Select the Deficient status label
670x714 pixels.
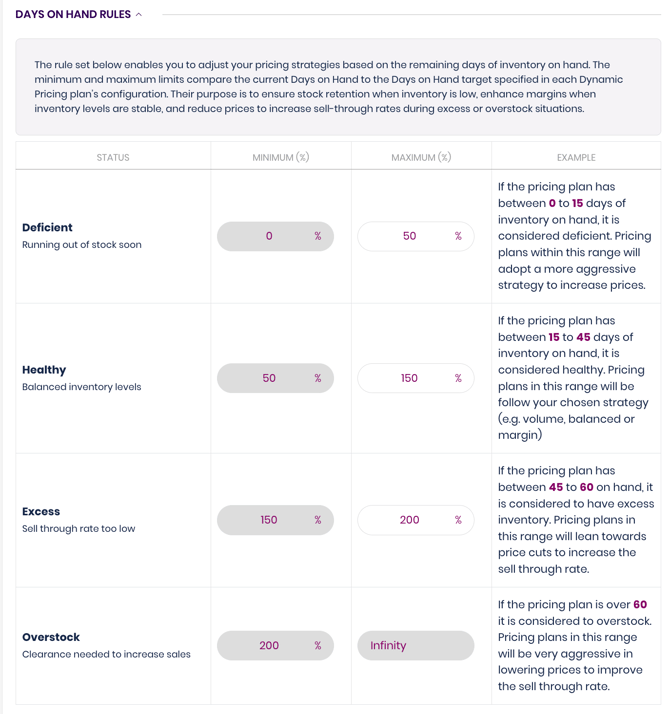click(47, 228)
